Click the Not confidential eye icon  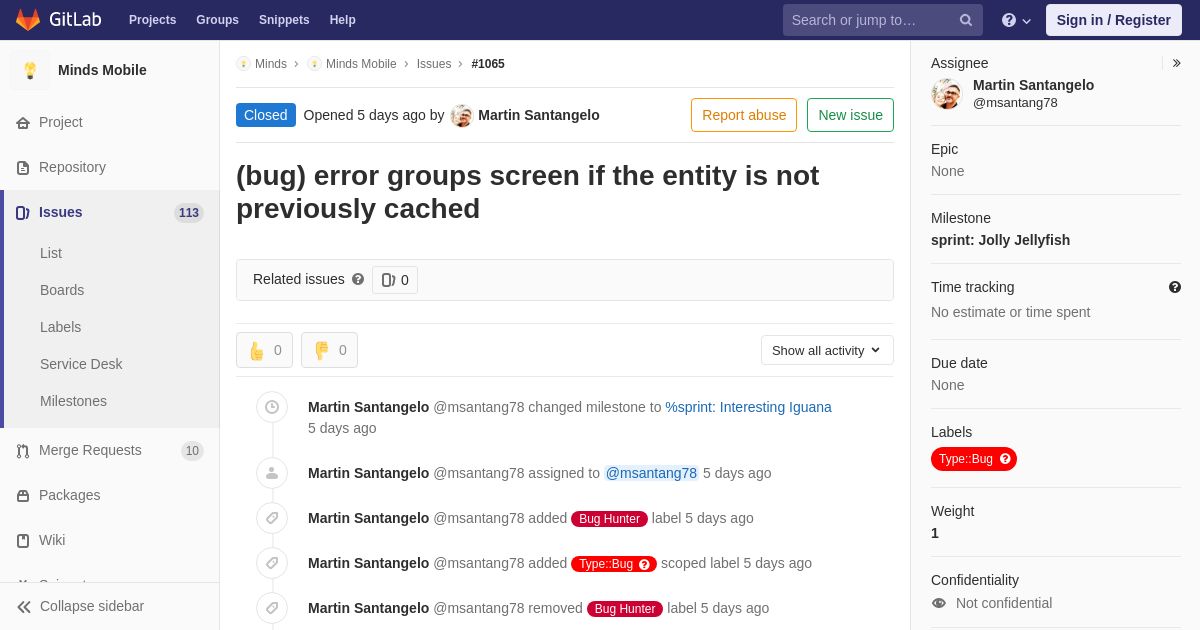[x=938, y=603]
